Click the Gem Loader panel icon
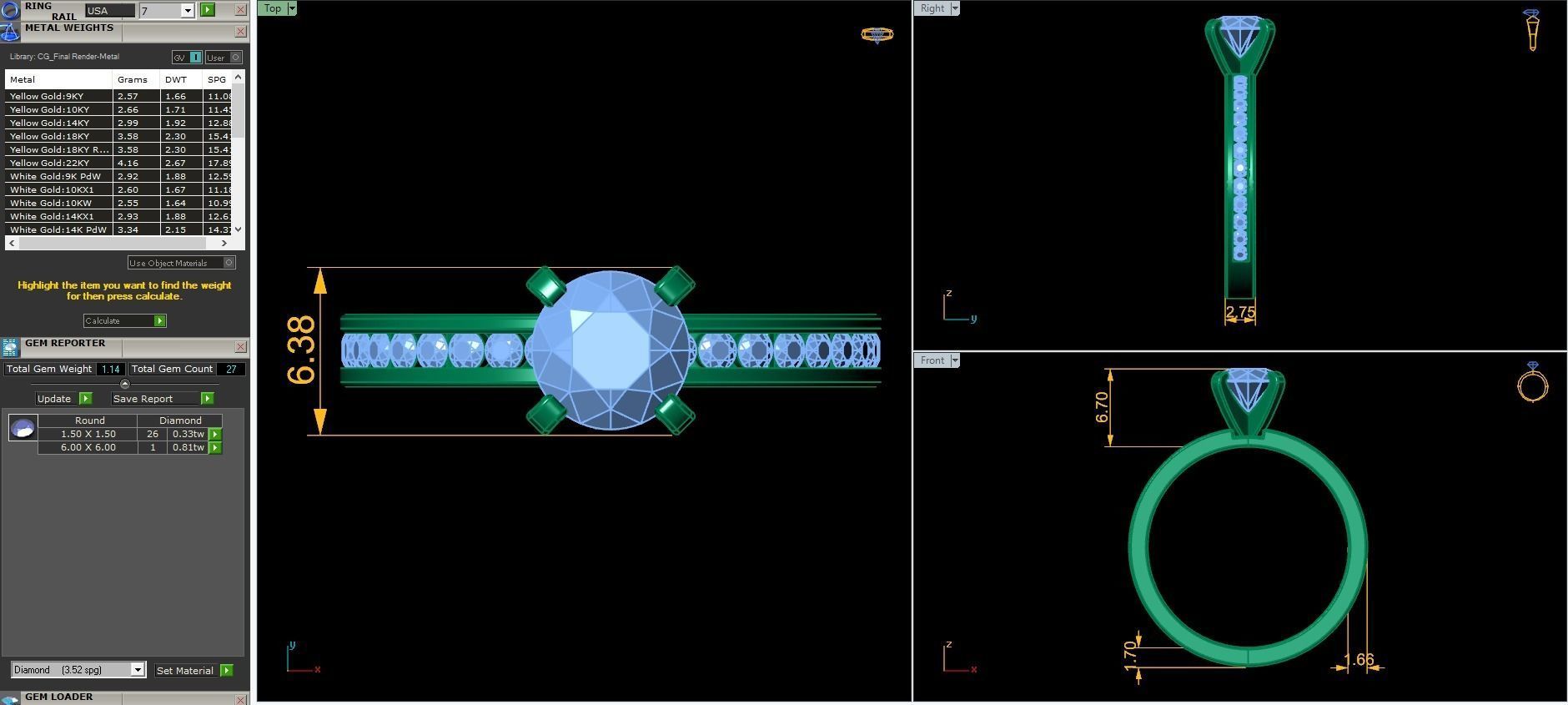Screen dimensions: 1568x705 [x=10, y=698]
